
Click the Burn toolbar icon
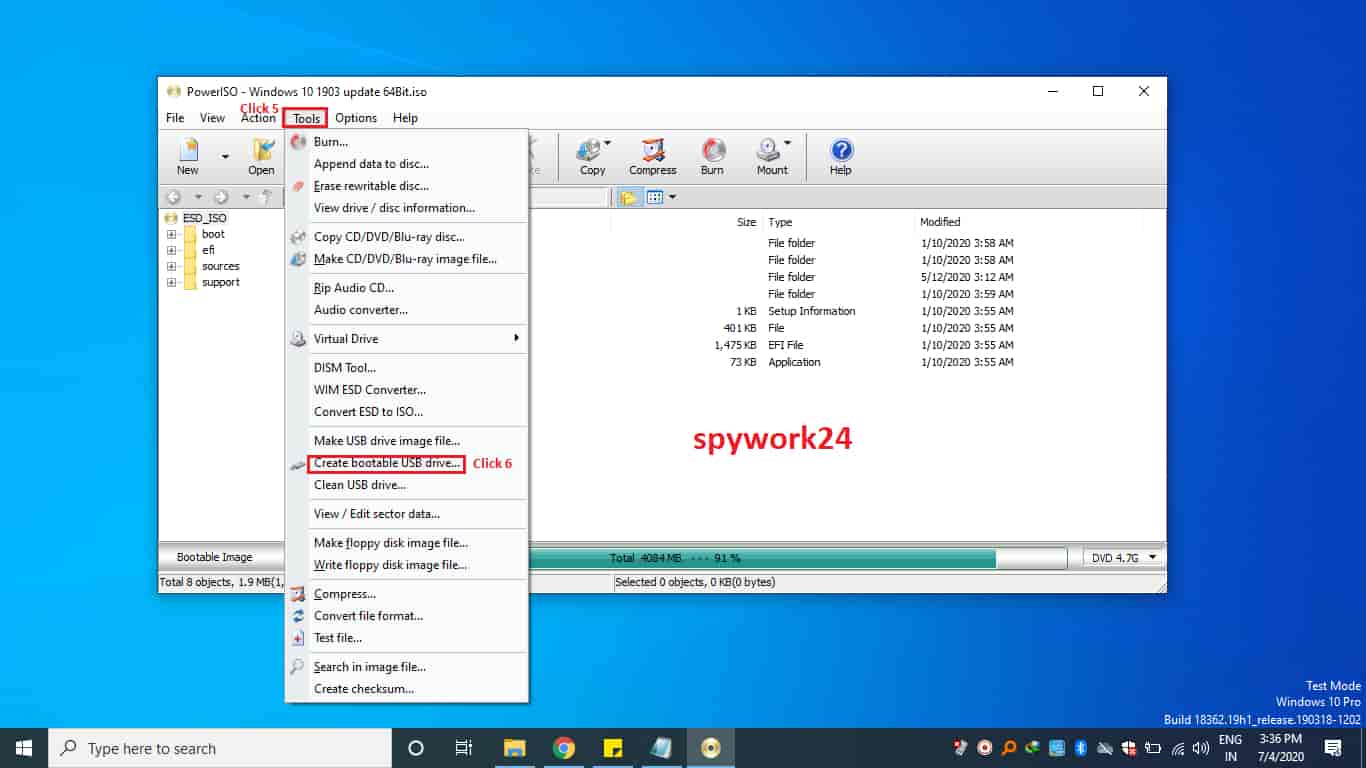coord(712,156)
